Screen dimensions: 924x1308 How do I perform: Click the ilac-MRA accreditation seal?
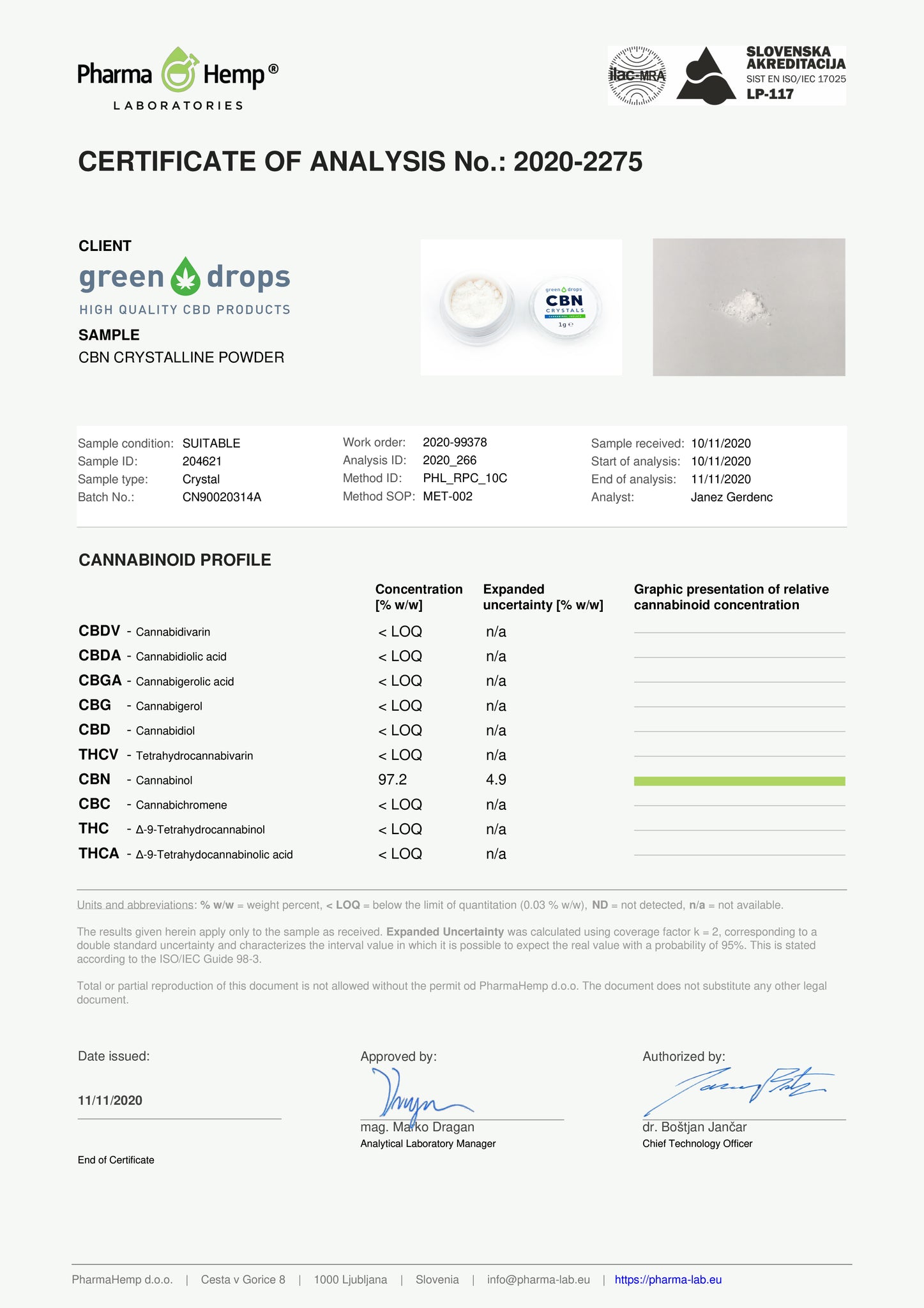coord(637,75)
